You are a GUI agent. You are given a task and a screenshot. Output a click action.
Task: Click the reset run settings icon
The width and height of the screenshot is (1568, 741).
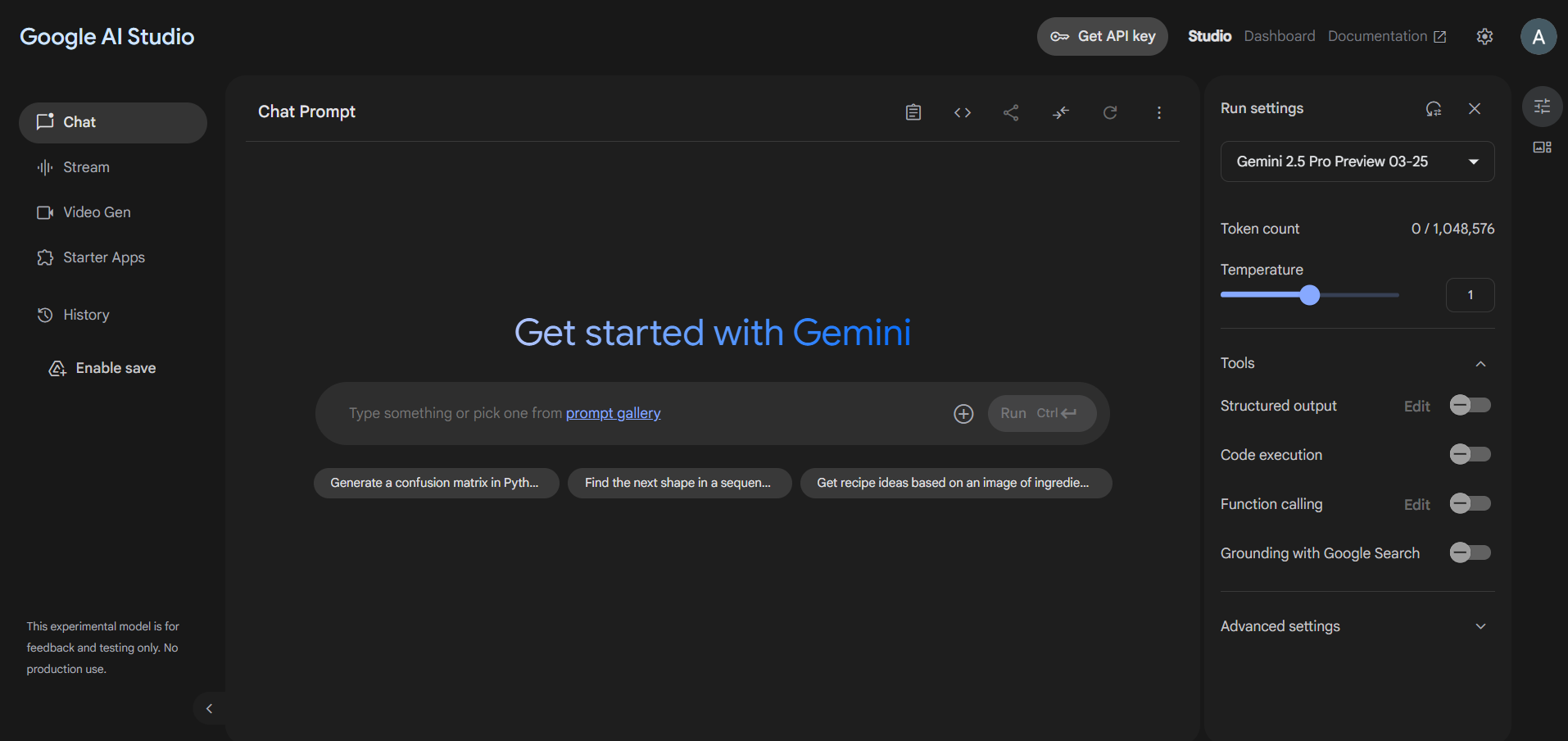(x=1433, y=109)
